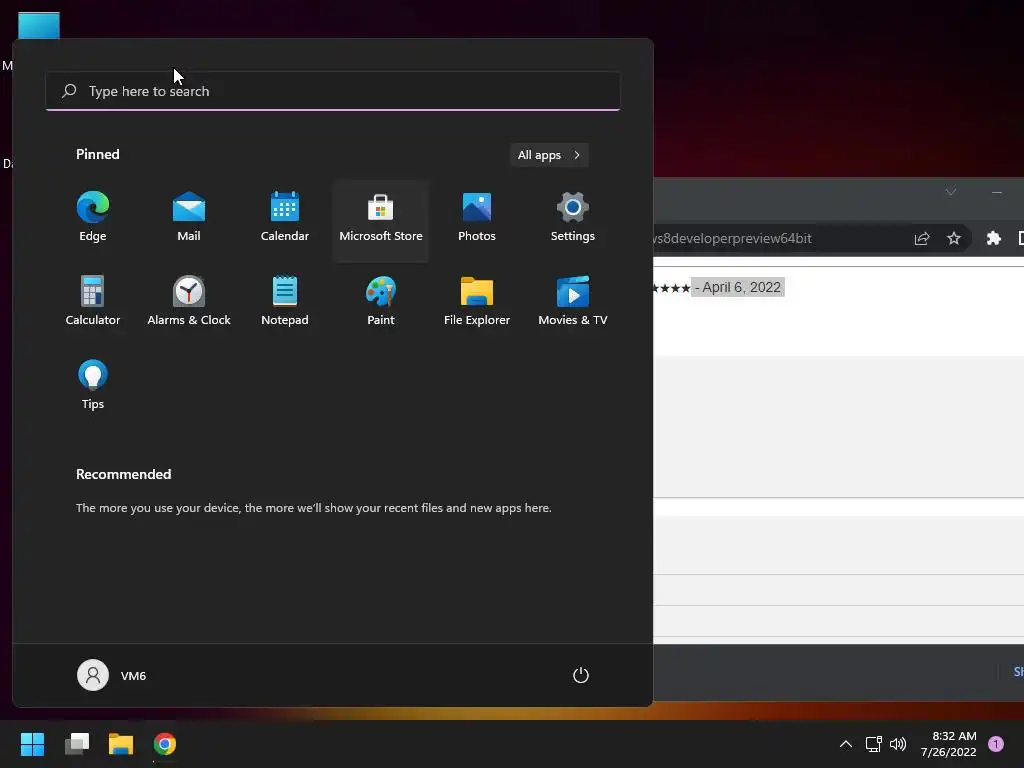Click the Recommended section heading
This screenshot has width=1024, height=768.
123,474
